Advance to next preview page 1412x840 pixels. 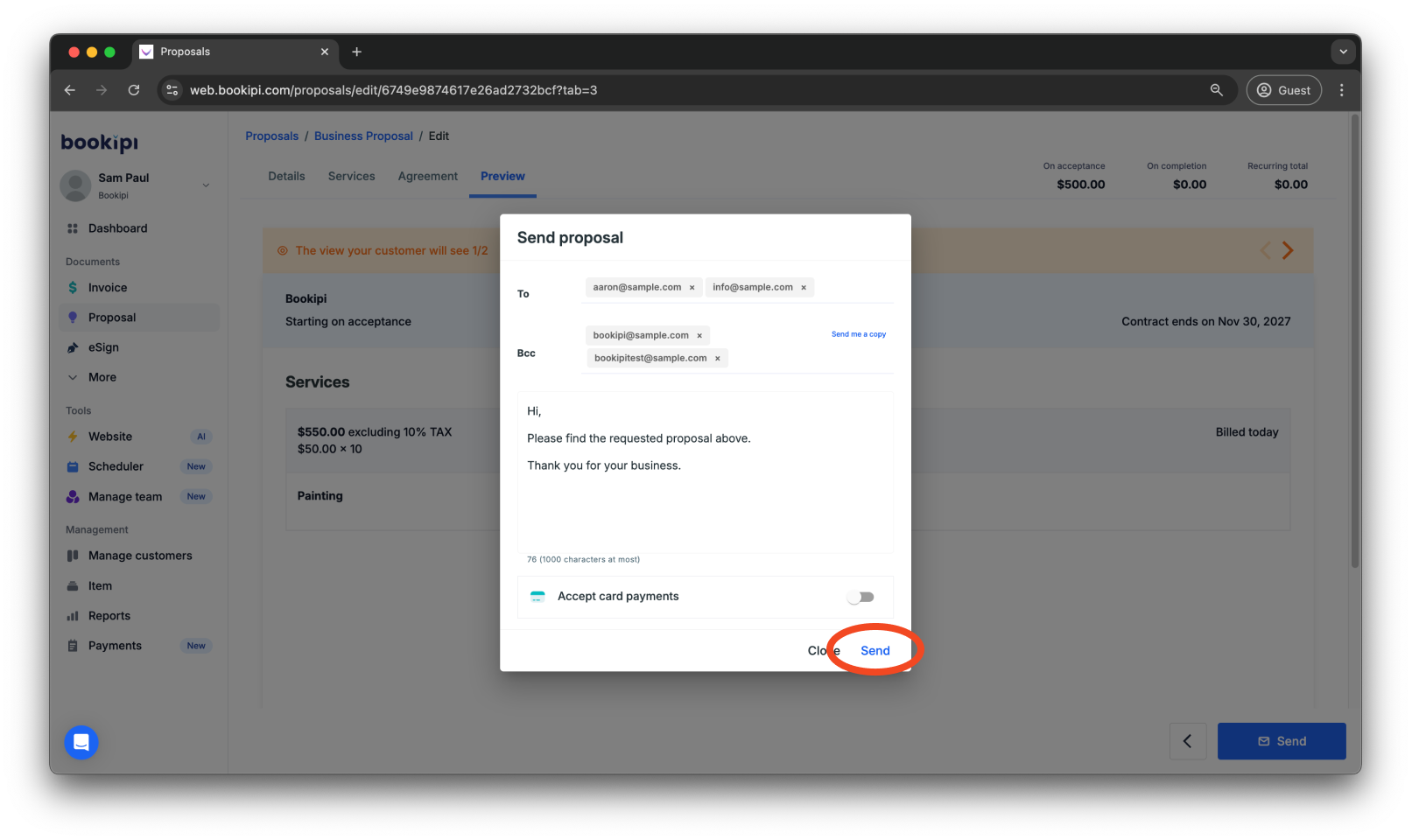click(x=1287, y=249)
